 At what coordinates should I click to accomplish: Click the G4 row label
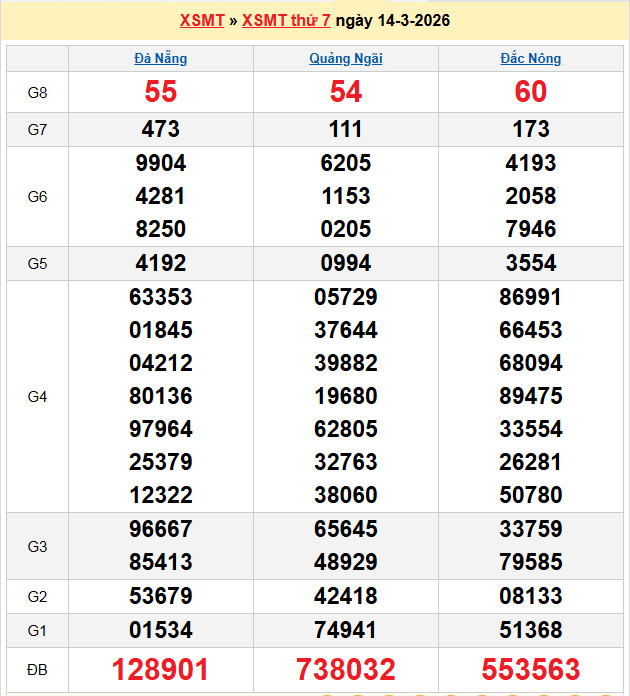pos(37,396)
